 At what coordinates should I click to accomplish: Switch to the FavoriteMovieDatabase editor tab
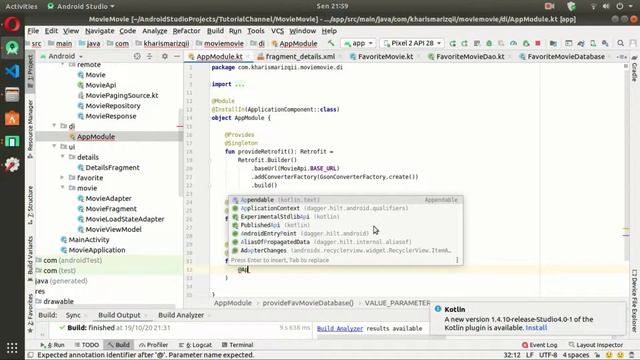click(566, 56)
